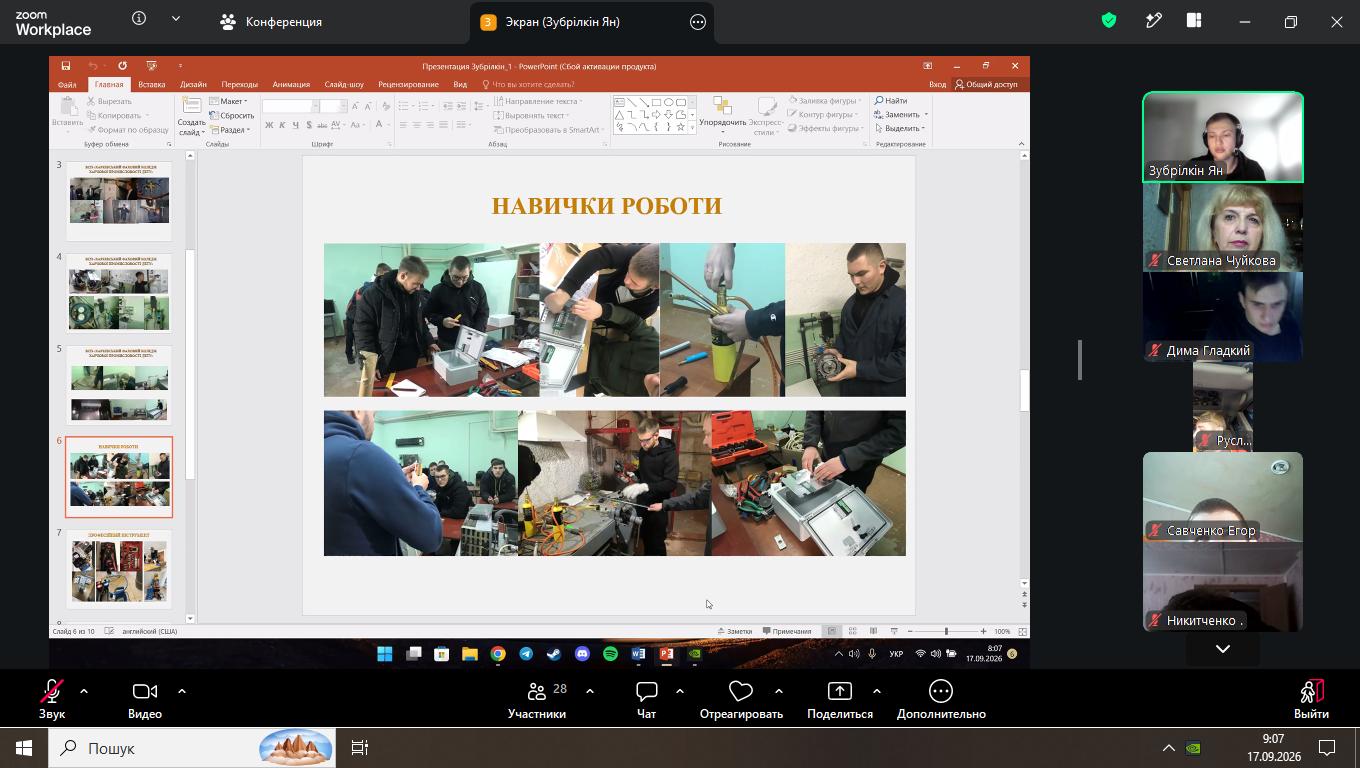Open more options on Экран tab

point(698,22)
